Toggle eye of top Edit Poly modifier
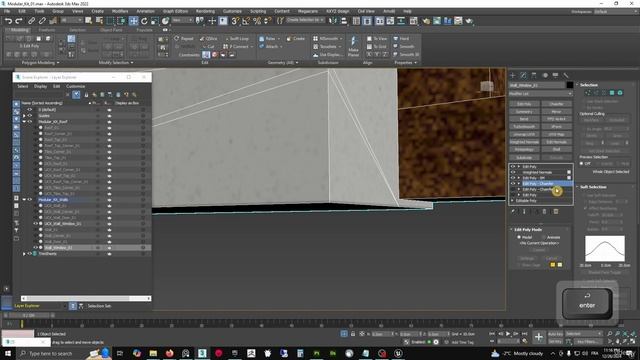 pyautogui.click(x=513, y=167)
